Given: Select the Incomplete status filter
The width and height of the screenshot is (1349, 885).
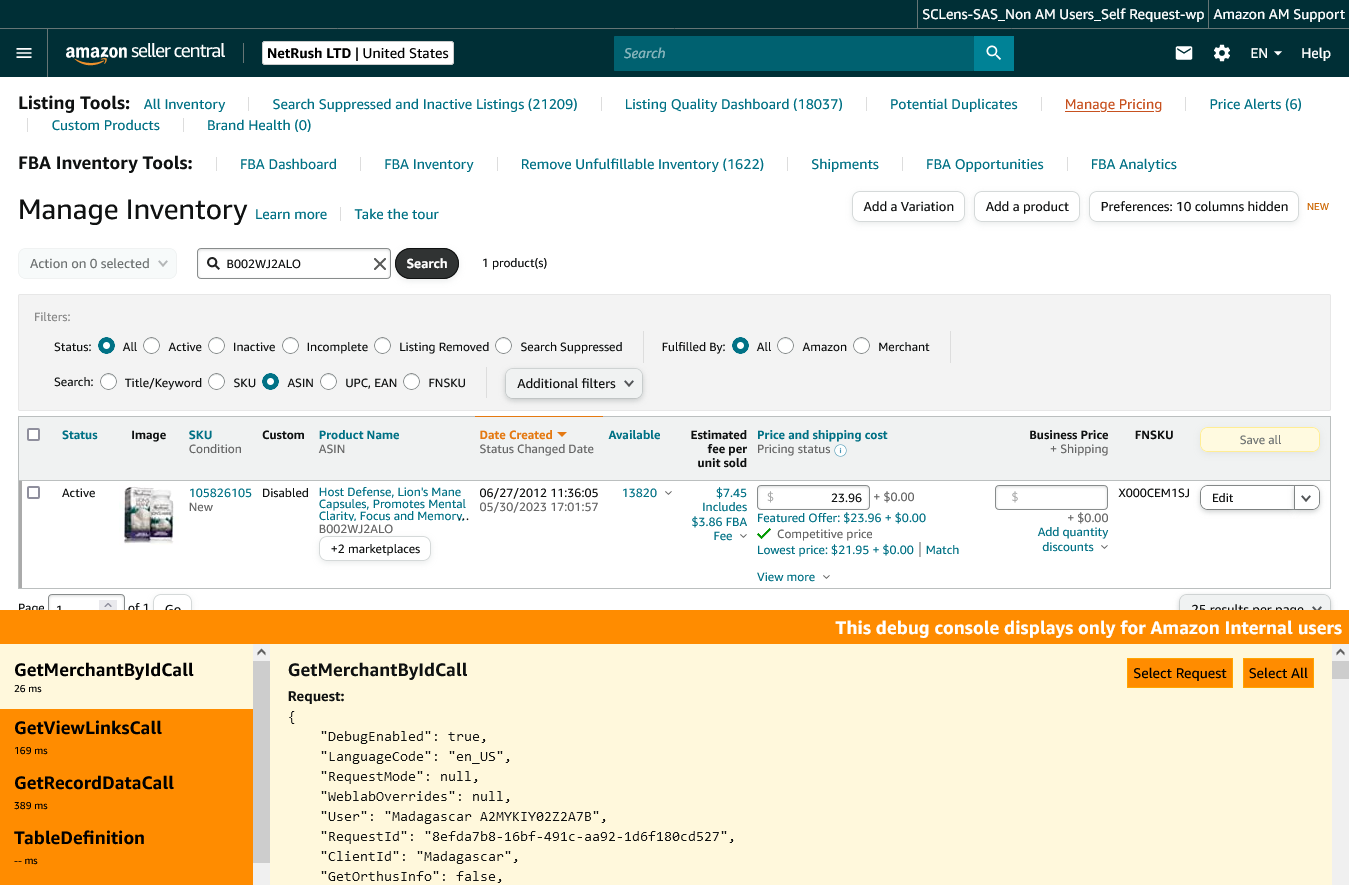Looking at the screenshot, I should tap(291, 346).
